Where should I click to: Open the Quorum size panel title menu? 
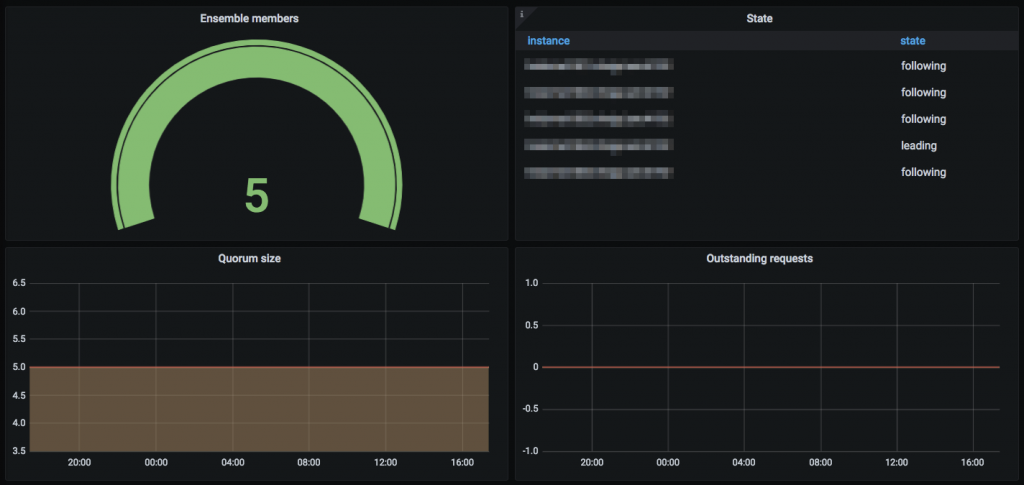[249, 258]
